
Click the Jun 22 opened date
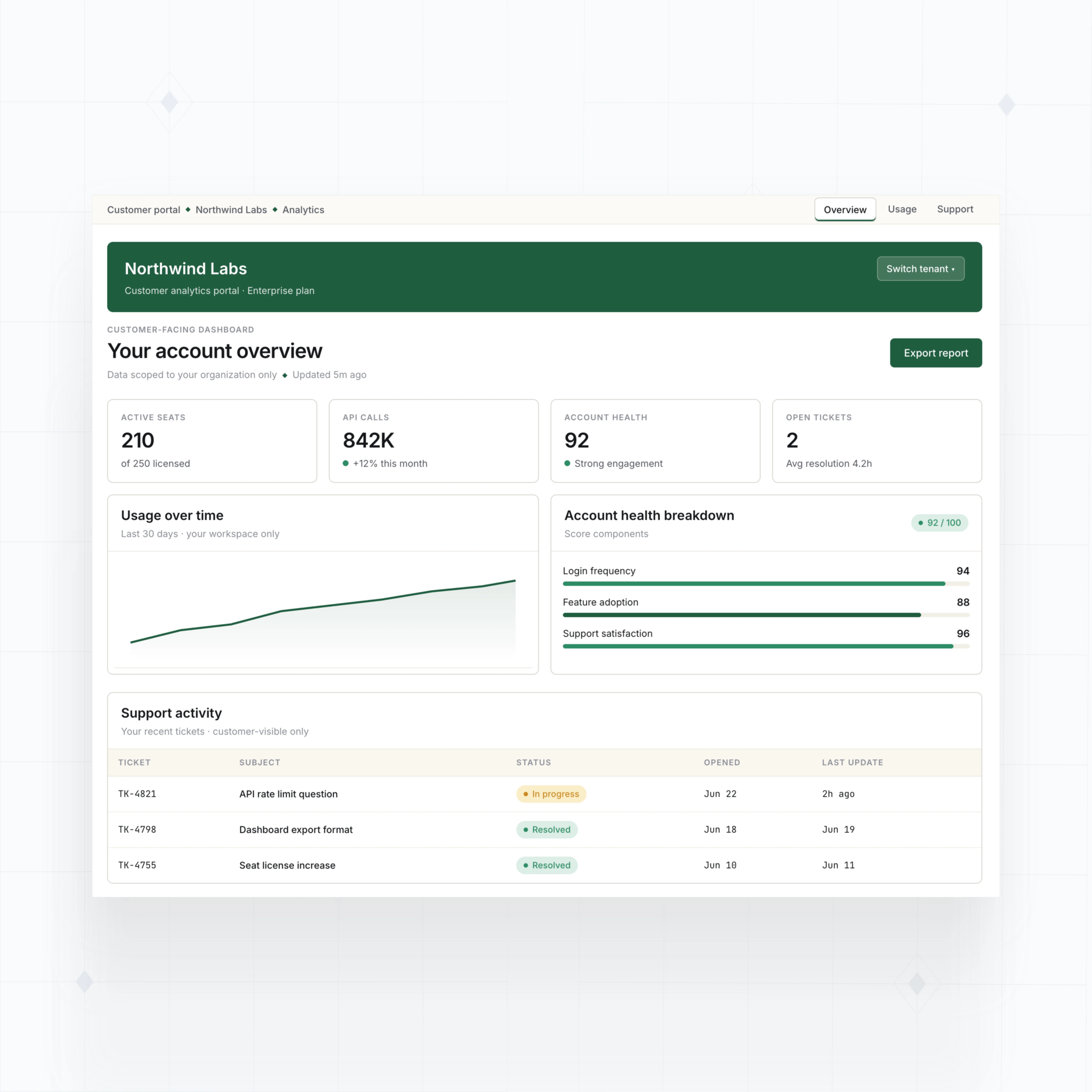[720, 794]
